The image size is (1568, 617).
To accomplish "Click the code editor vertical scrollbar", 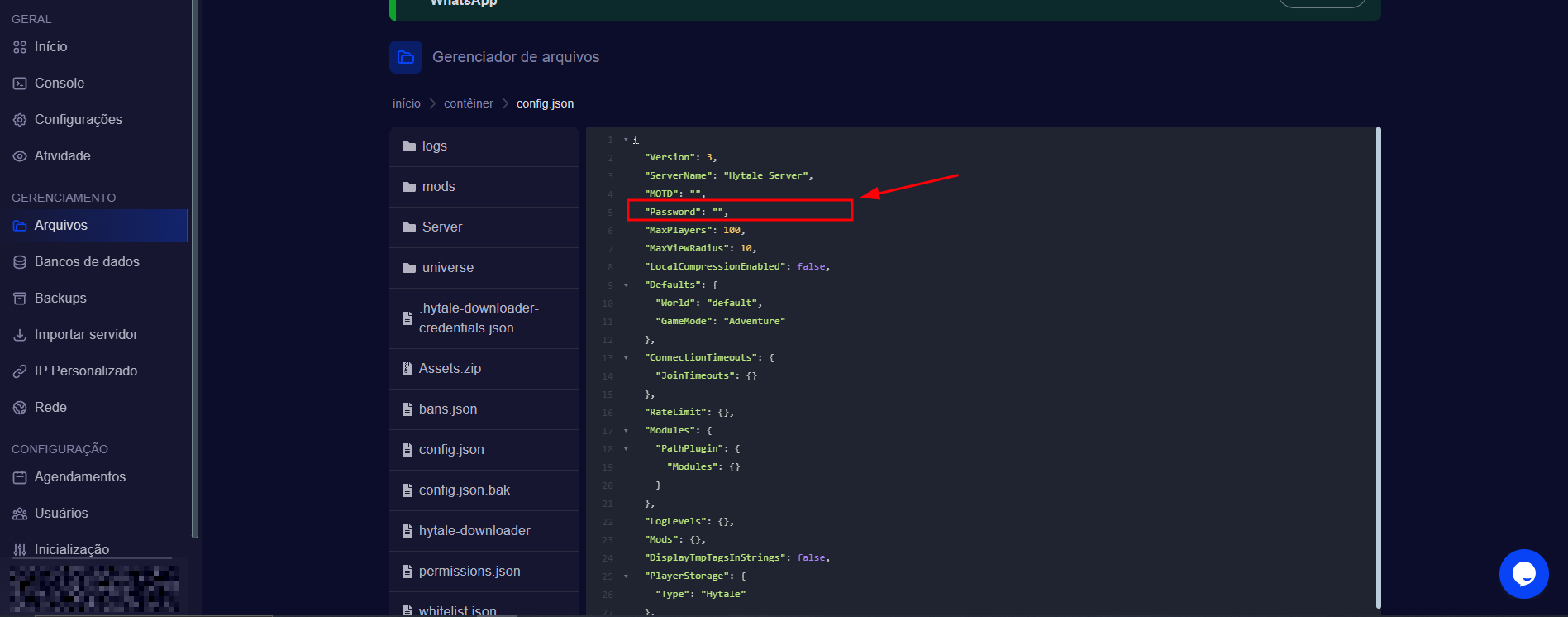I will click(1378, 368).
